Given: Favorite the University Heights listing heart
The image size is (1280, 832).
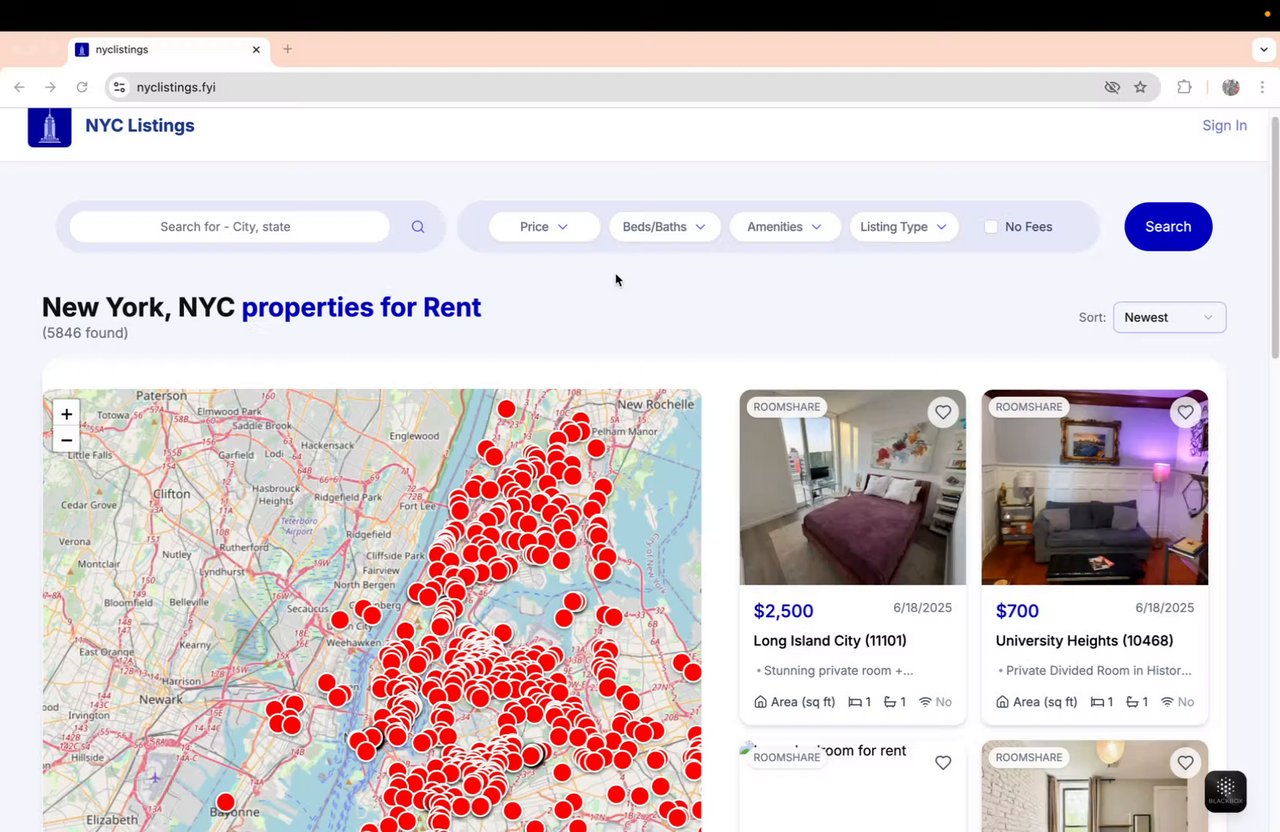Looking at the screenshot, I should 1185,412.
